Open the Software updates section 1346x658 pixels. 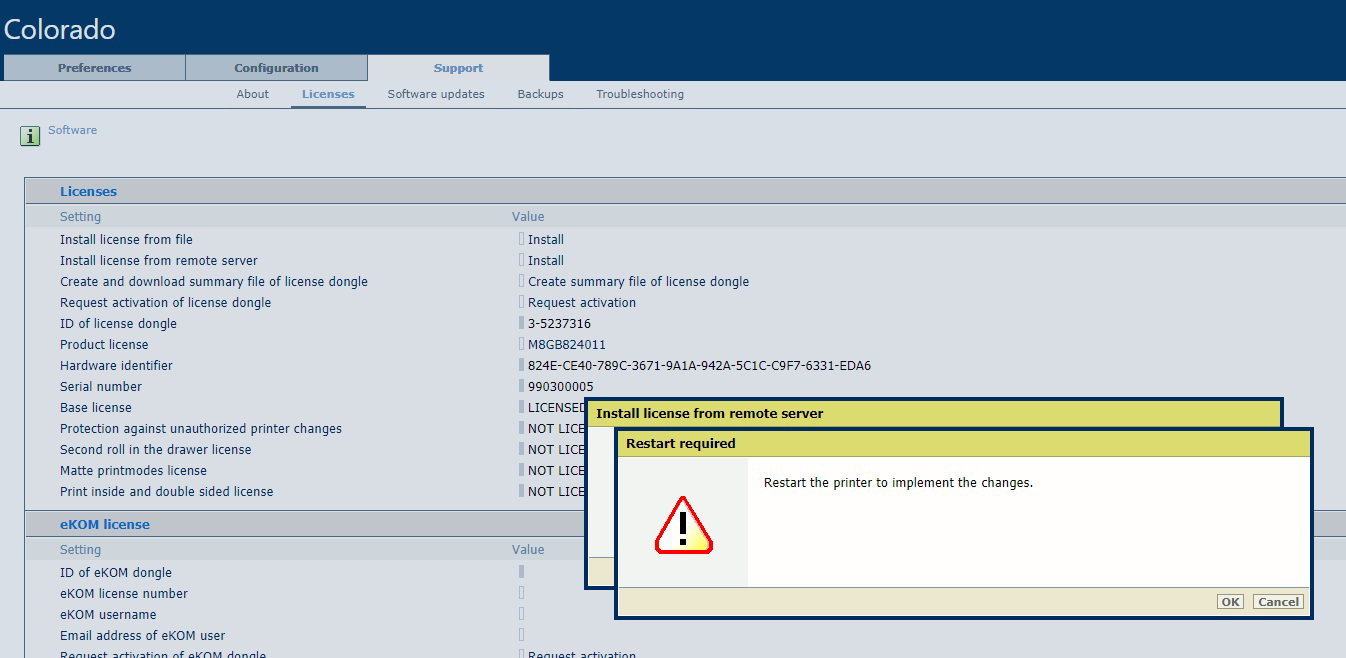436,94
